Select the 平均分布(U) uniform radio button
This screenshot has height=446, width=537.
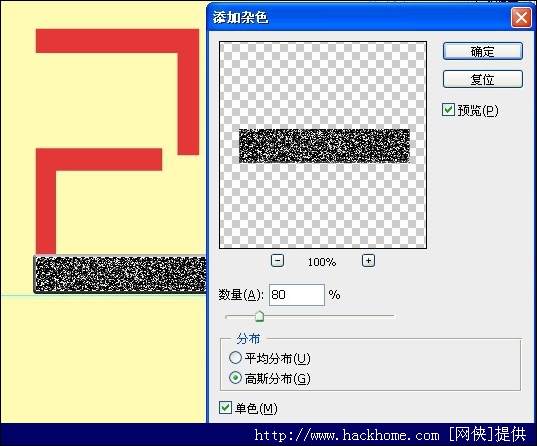coord(235,358)
